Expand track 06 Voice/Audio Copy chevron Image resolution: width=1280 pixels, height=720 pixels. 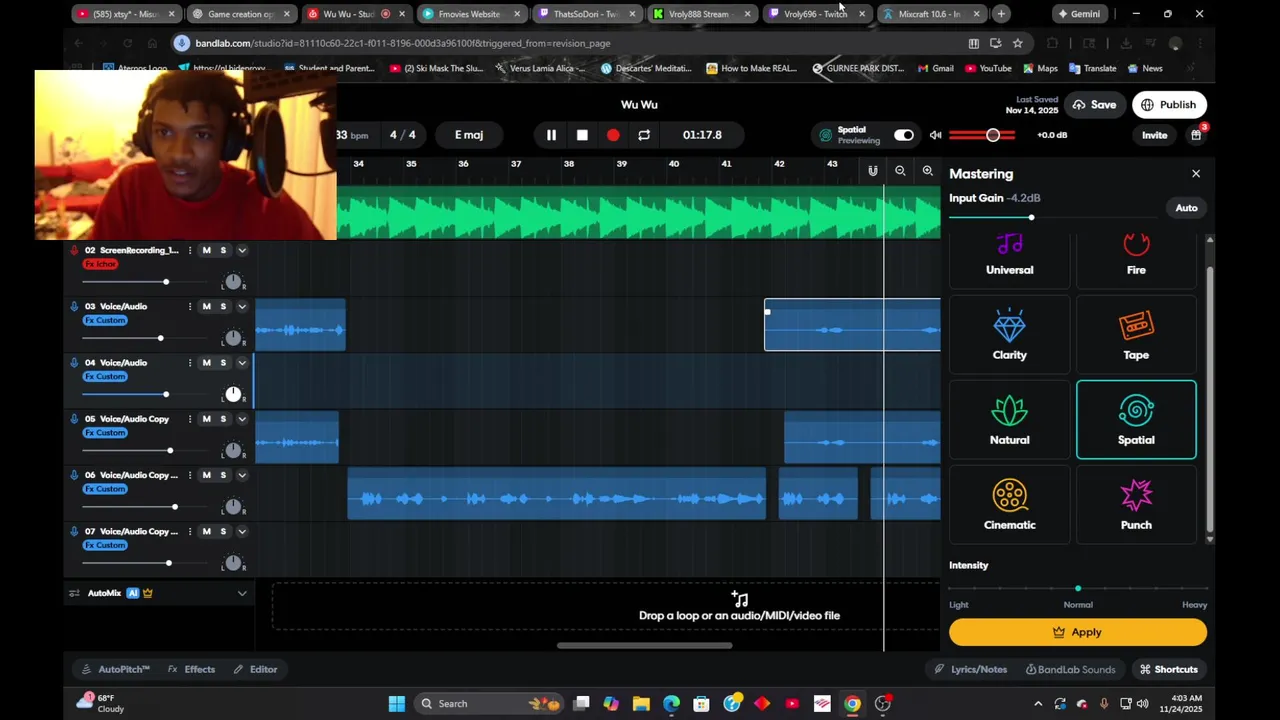(242, 475)
